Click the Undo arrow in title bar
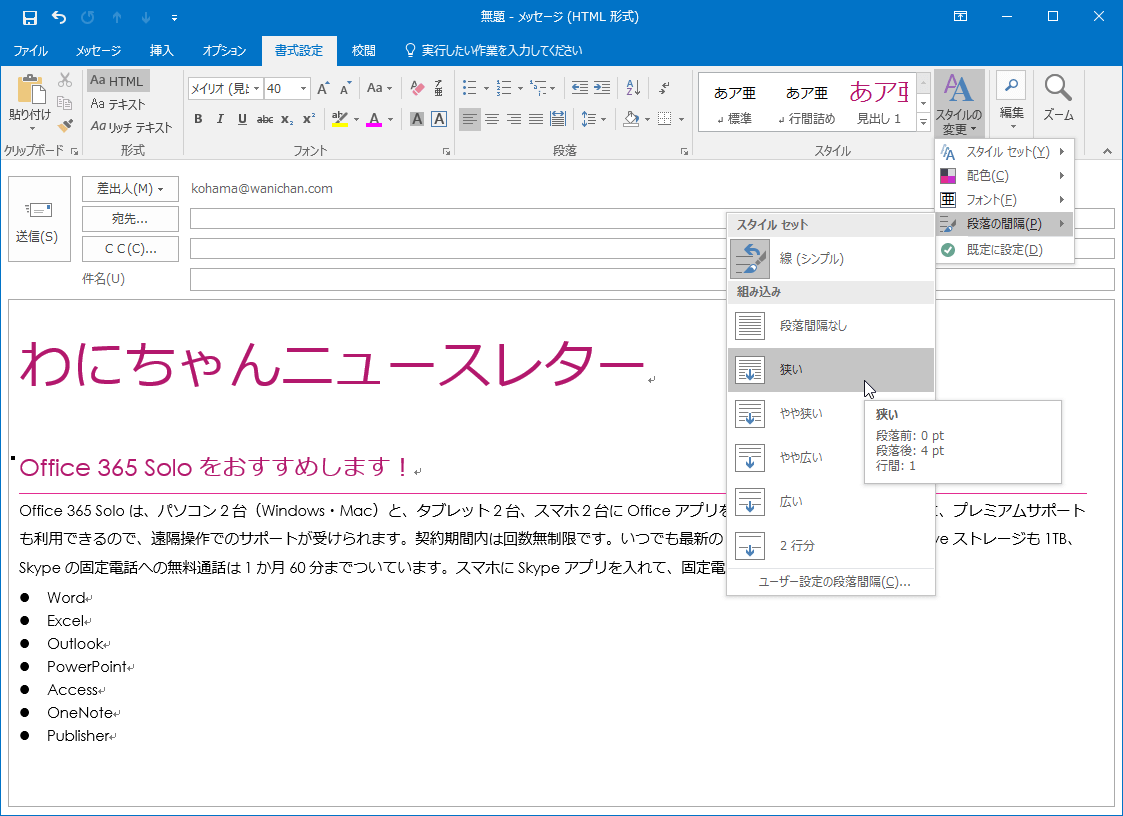 (x=59, y=17)
